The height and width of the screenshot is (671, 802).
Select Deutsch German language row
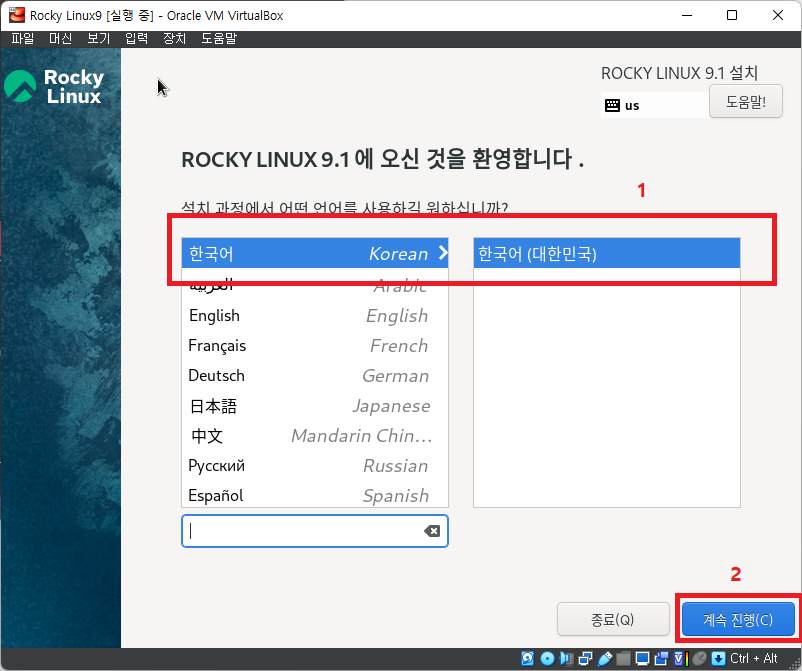tap(315, 376)
